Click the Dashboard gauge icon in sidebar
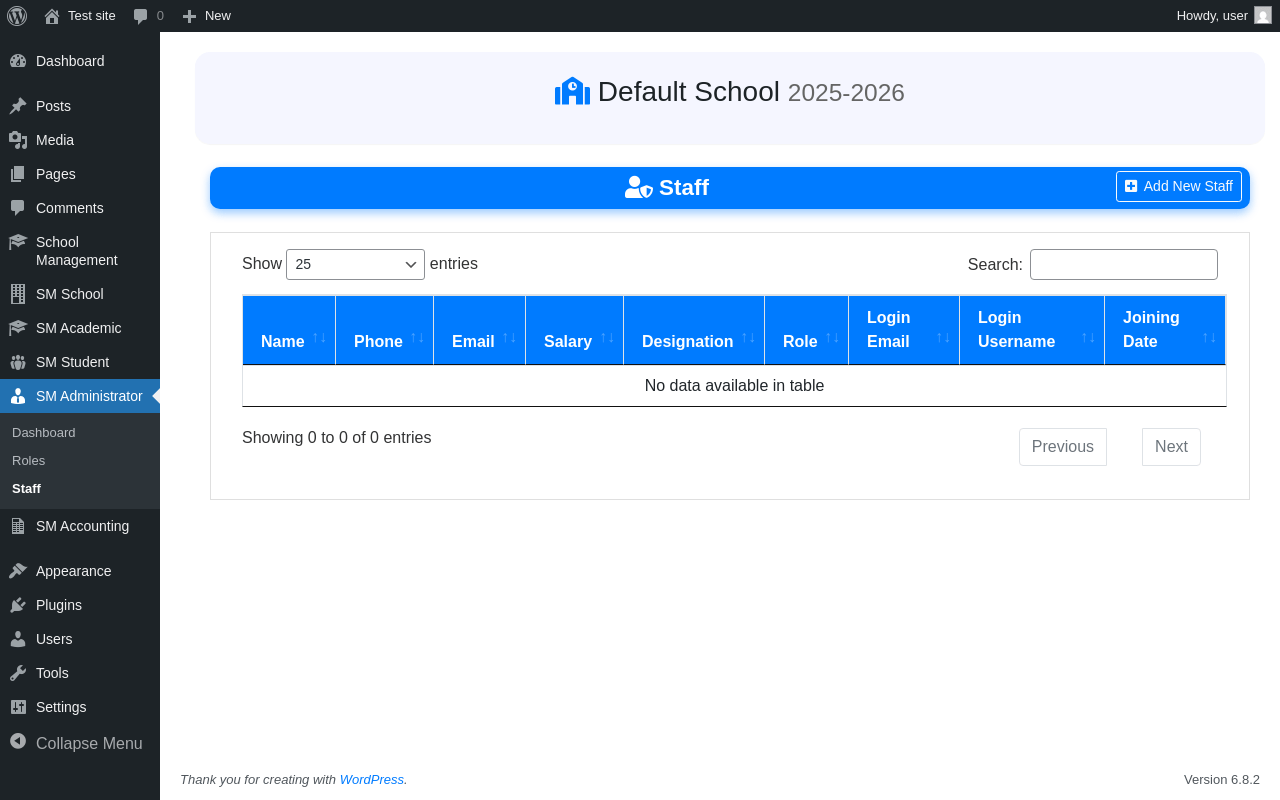 pyautogui.click(x=18, y=61)
